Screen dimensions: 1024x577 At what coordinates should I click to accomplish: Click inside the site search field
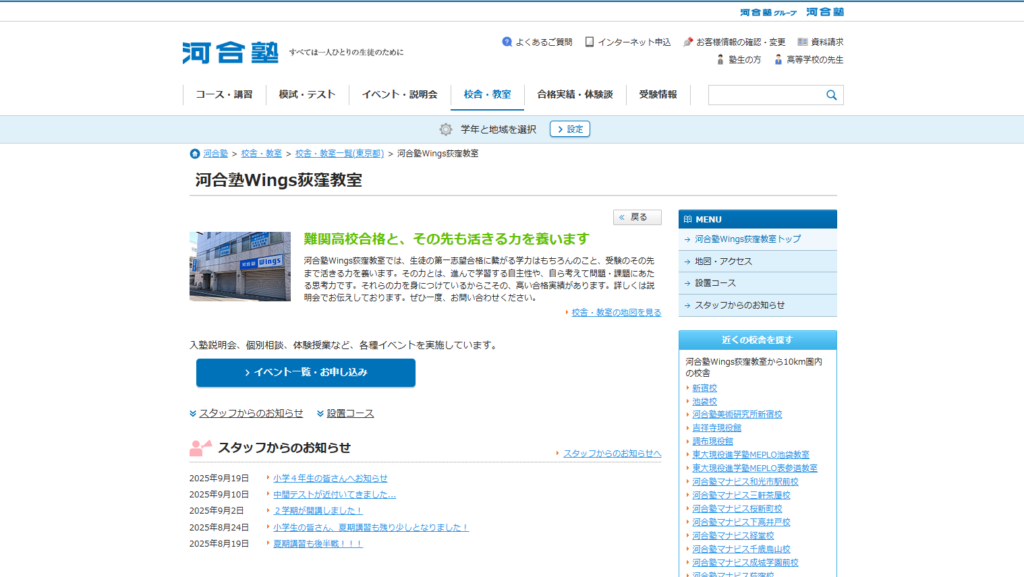click(x=765, y=95)
